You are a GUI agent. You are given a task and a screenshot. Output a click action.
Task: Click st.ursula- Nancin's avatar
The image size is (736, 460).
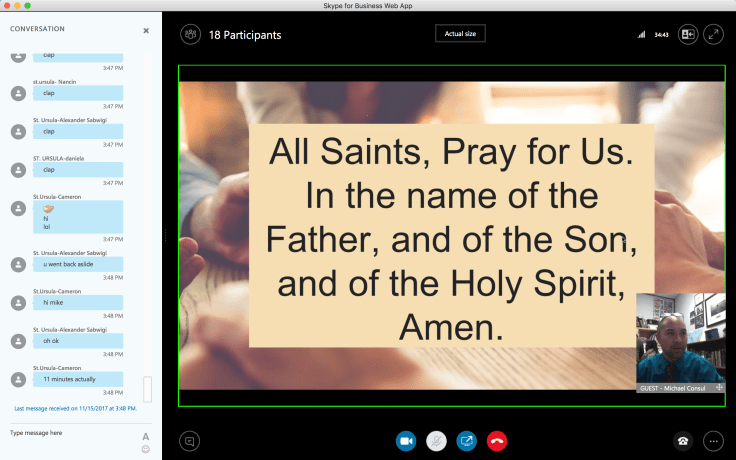[18, 93]
